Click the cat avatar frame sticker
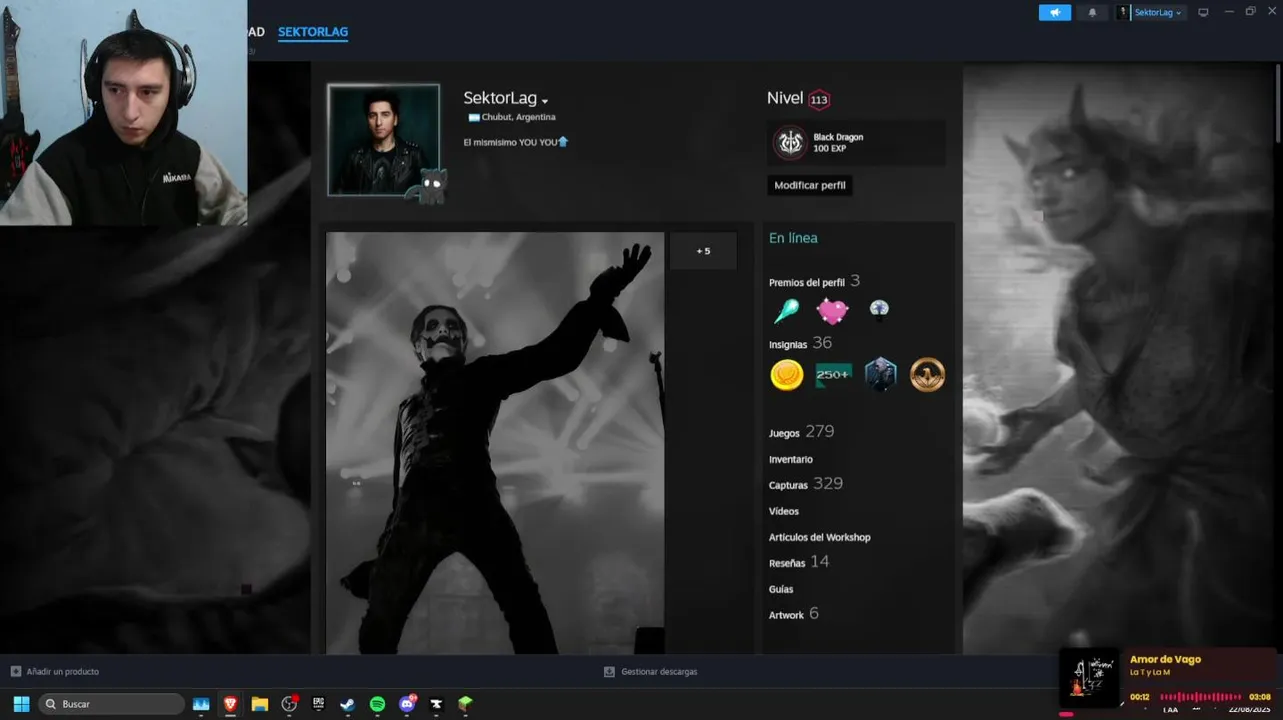The width and height of the screenshot is (1283, 720). 431,187
